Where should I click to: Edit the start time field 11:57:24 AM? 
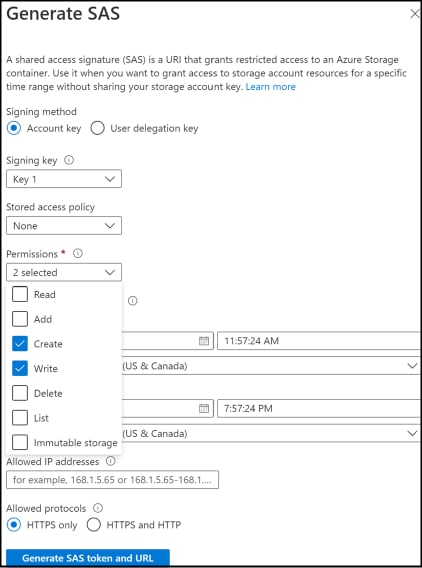pos(319,341)
